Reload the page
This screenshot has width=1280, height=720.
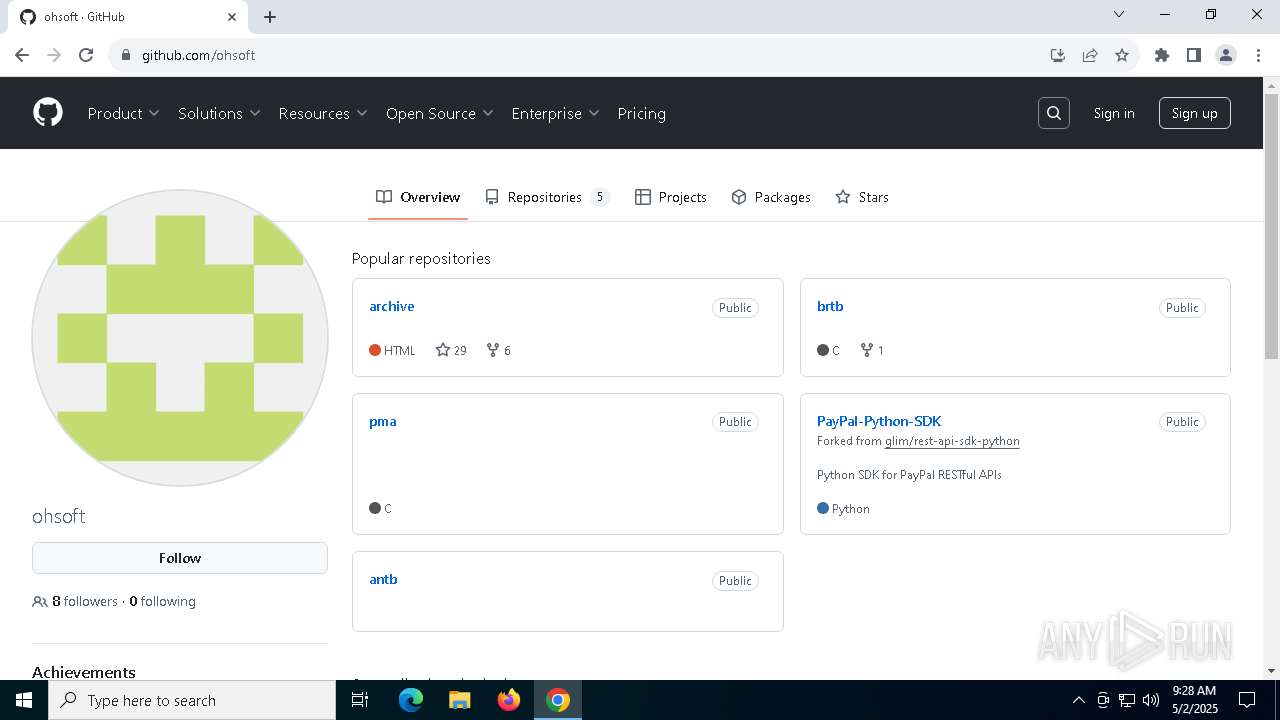86,55
